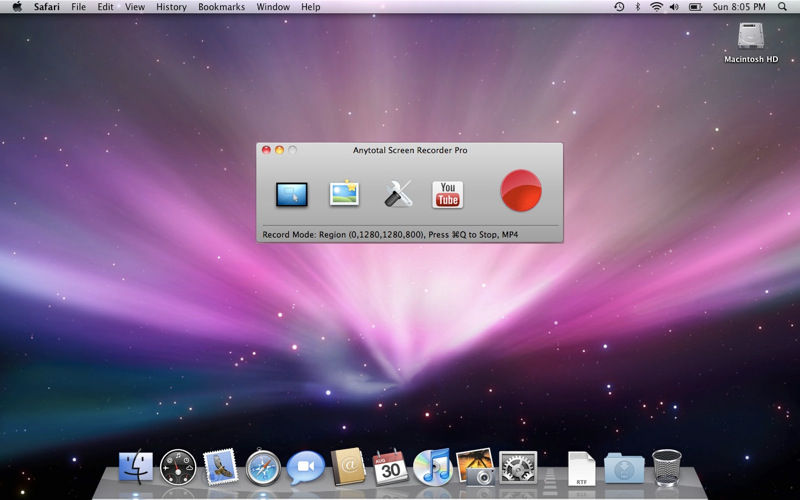Open the Downloads folder stack in Dock
Image resolution: width=800 pixels, height=500 pixels.
pyautogui.click(x=624, y=468)
